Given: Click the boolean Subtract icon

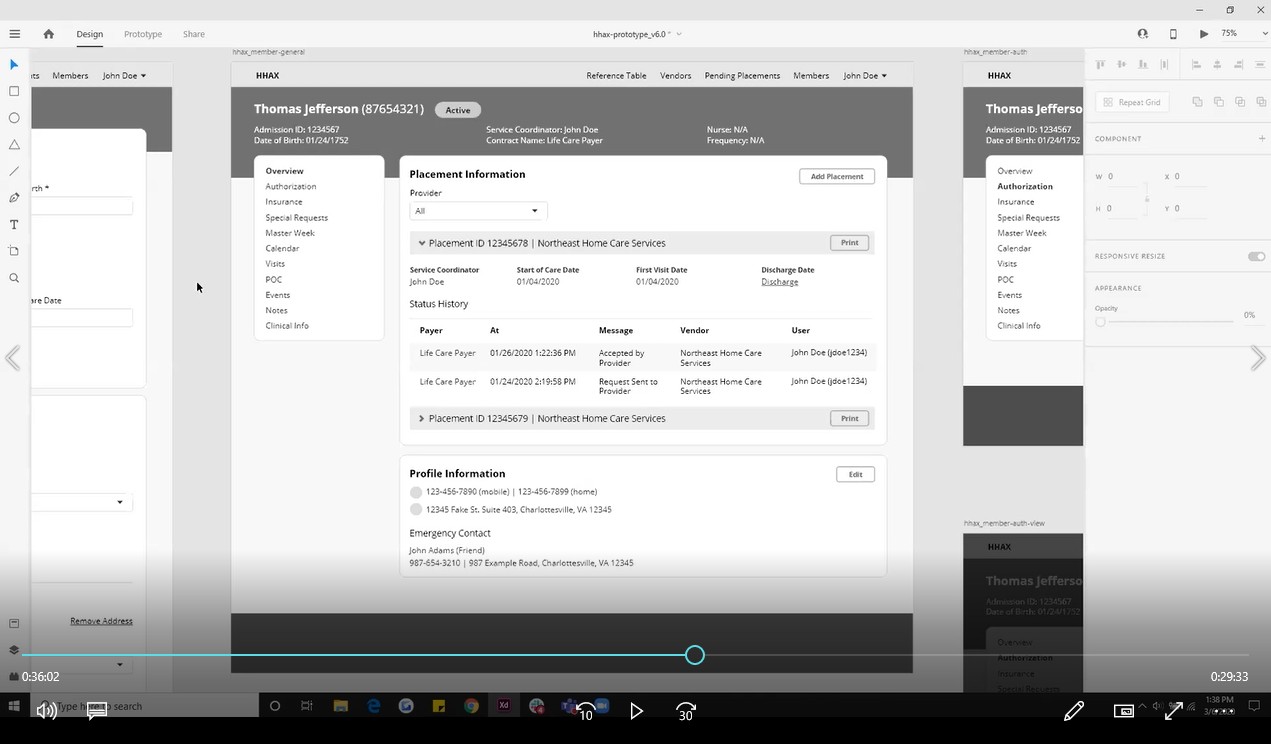Looking at the screenshot, I should point(1218,102).
